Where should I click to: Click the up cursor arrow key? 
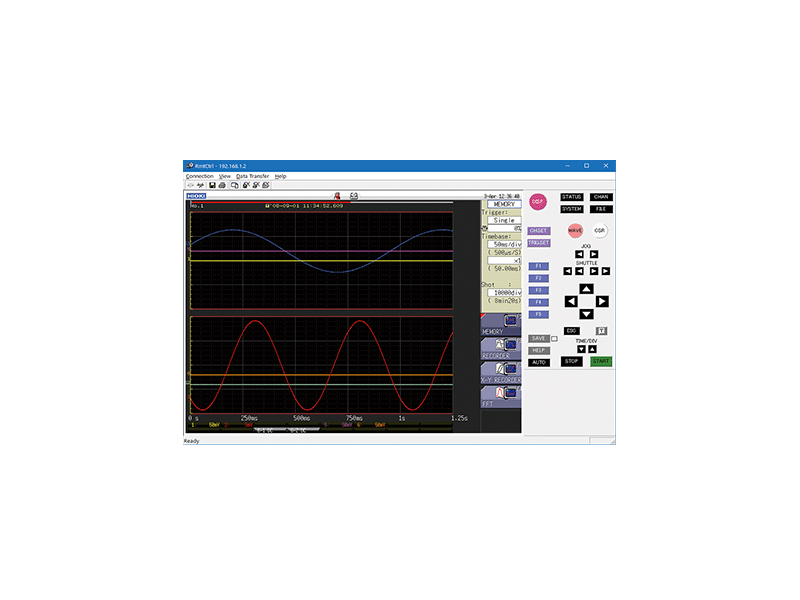[586, 289]
